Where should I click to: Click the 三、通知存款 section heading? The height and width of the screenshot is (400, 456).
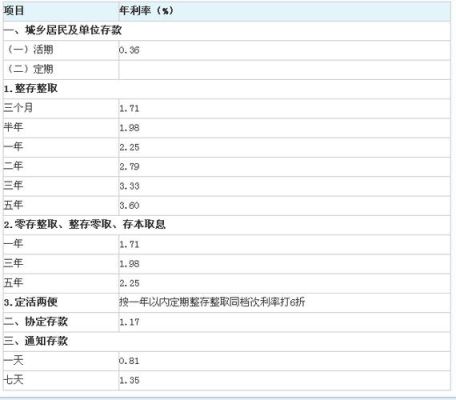coord(36,341)
